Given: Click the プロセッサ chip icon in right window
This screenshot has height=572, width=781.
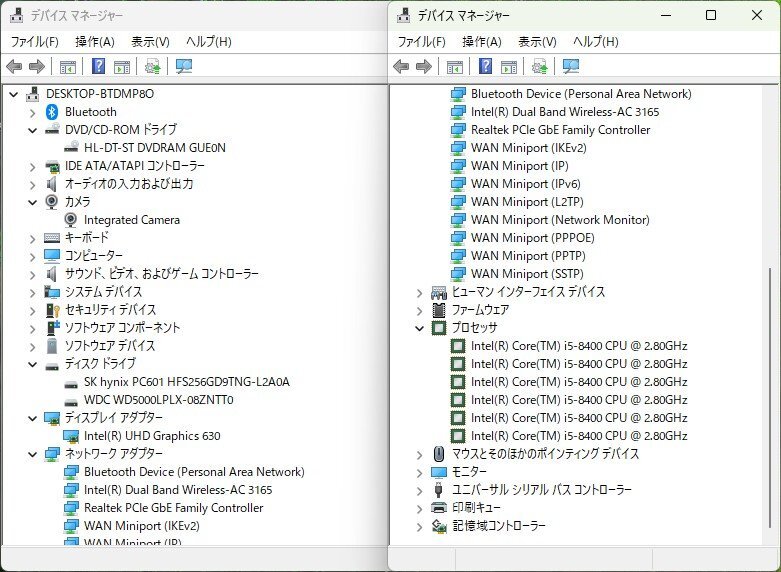Looking at the screenshot, I should pyautogui.click(x=439, y=328).
